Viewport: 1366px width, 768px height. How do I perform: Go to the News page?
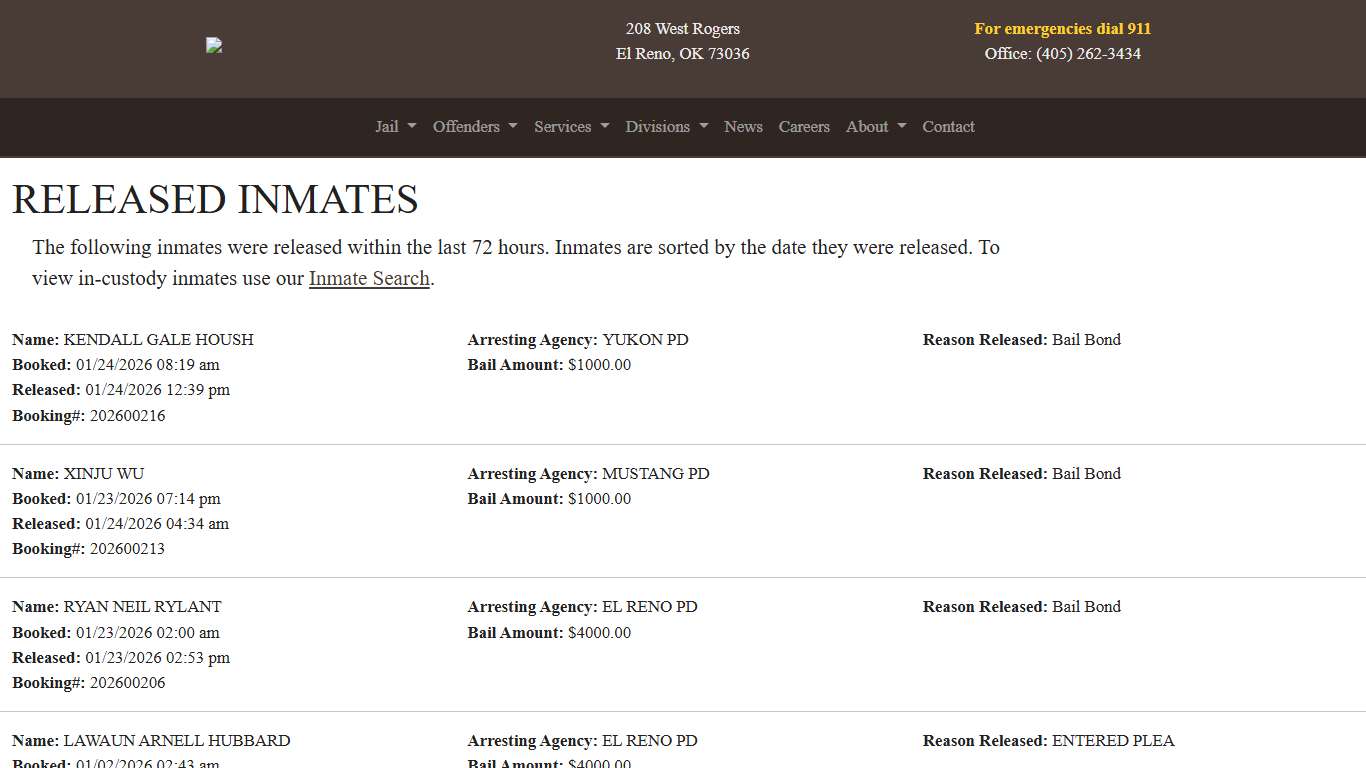click(743, 127)
